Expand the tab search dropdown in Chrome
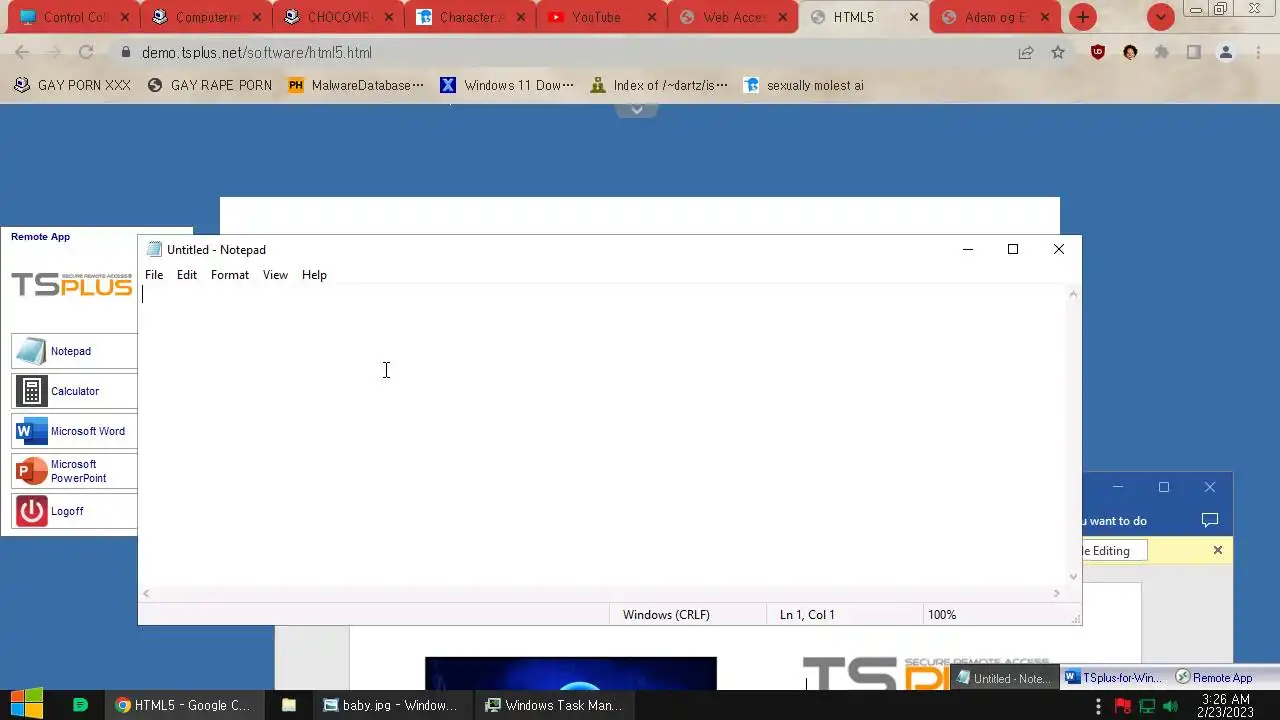The width and height of the screenshot is (1280, 720). point(1160,17)
